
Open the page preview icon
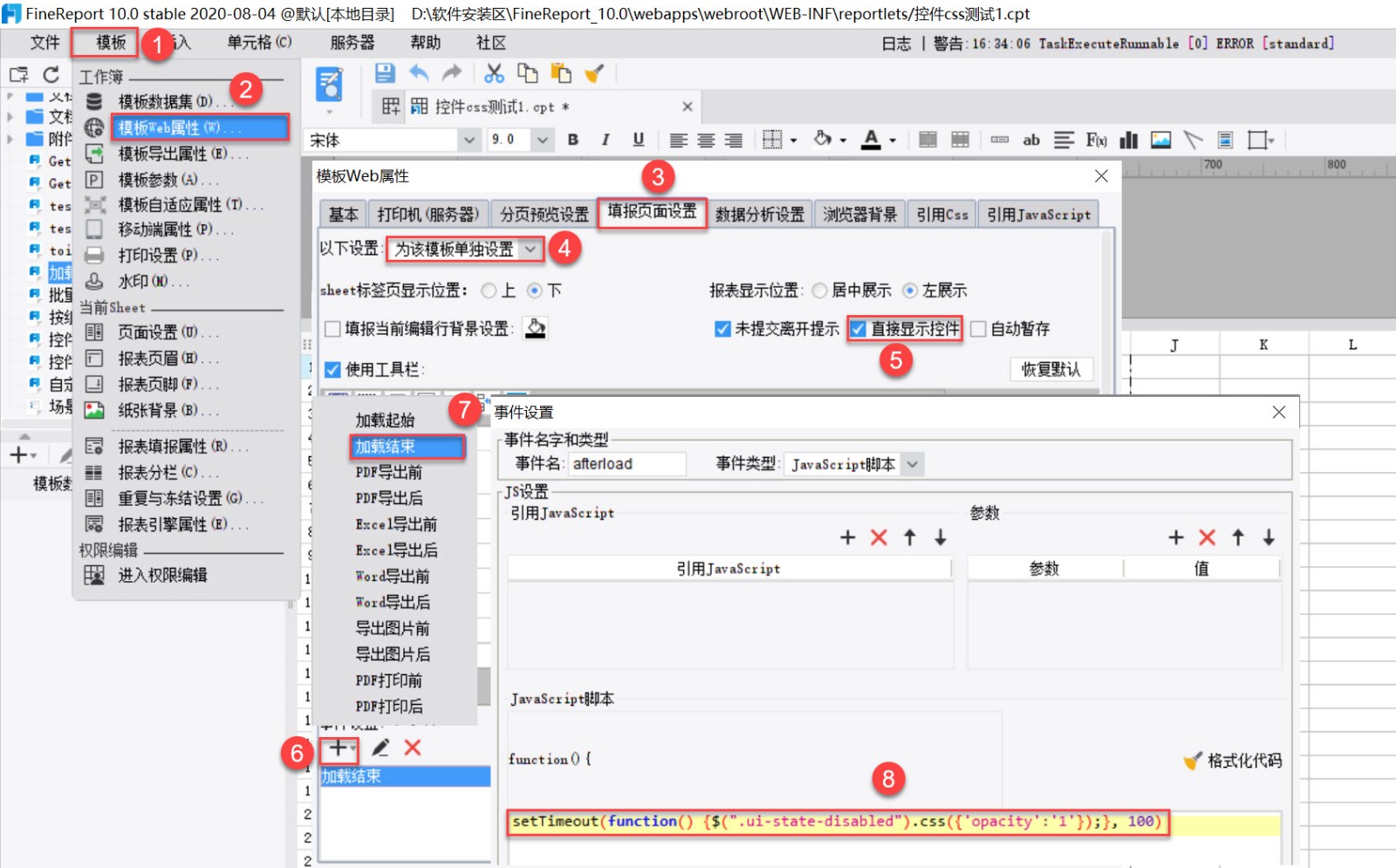(329, 85)
